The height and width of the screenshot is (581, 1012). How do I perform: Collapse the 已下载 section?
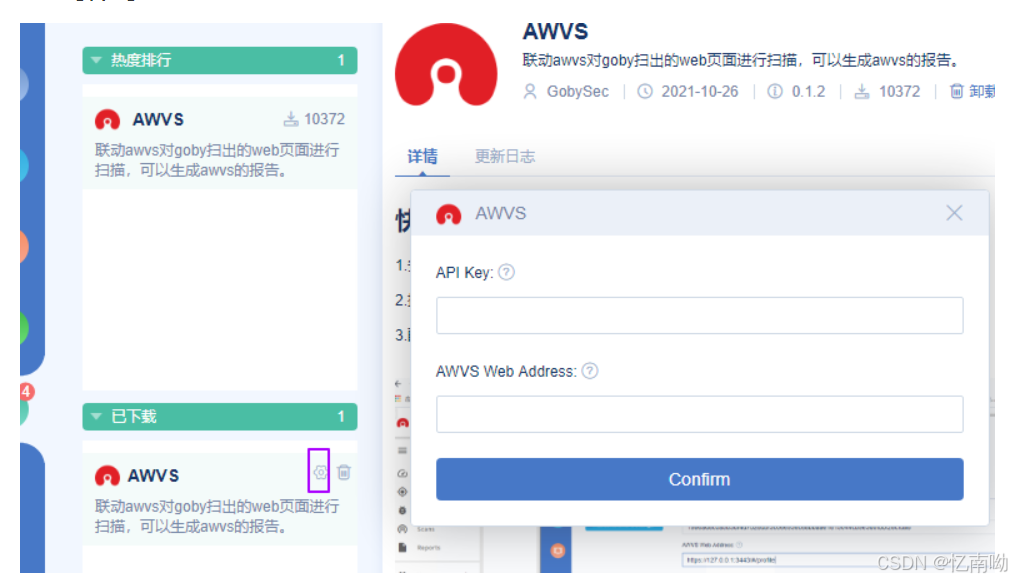pyautogui.click(x=219, y=416)
